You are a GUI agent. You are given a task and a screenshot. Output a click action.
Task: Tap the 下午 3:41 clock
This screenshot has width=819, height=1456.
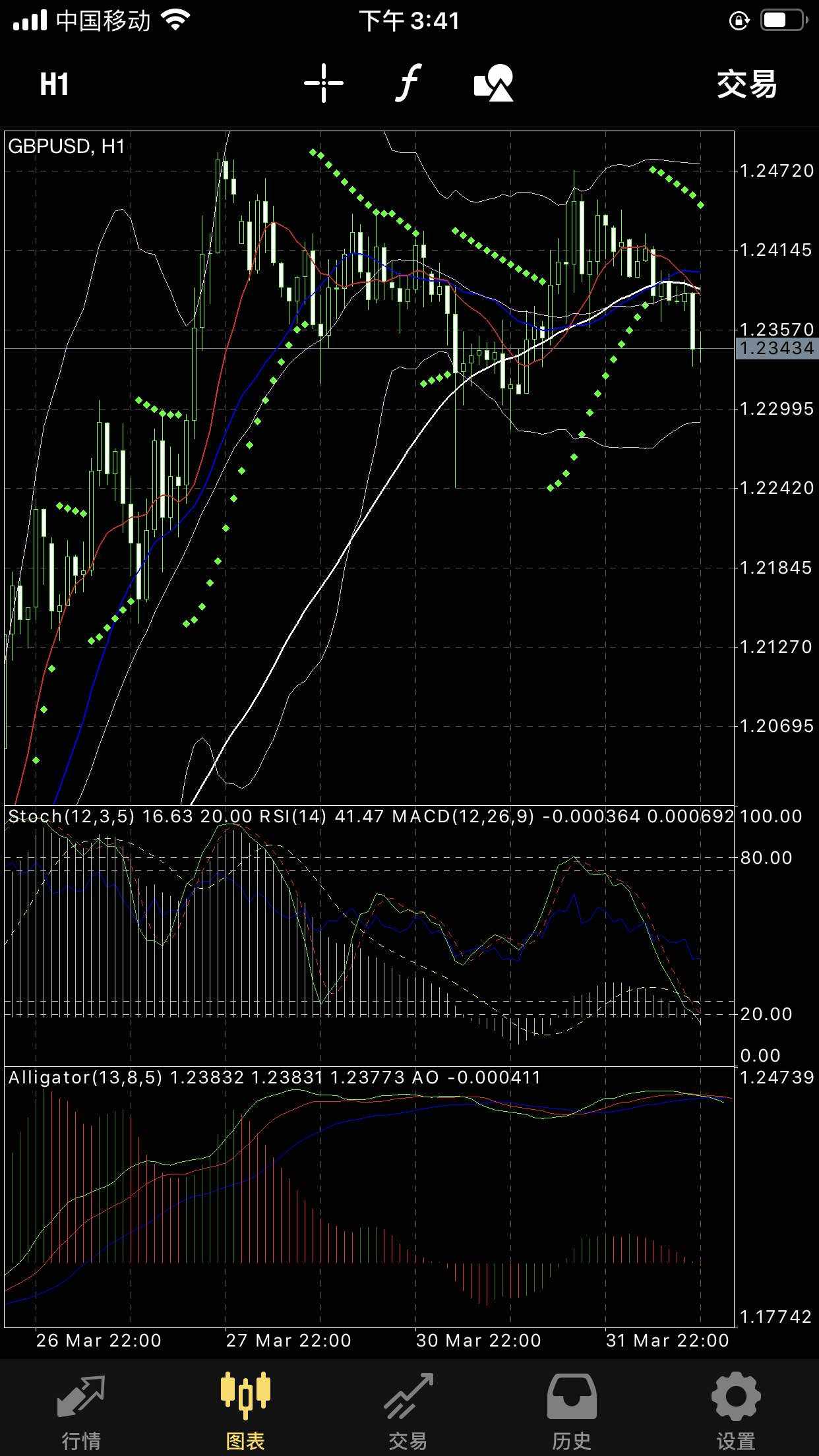click(409, 21)
